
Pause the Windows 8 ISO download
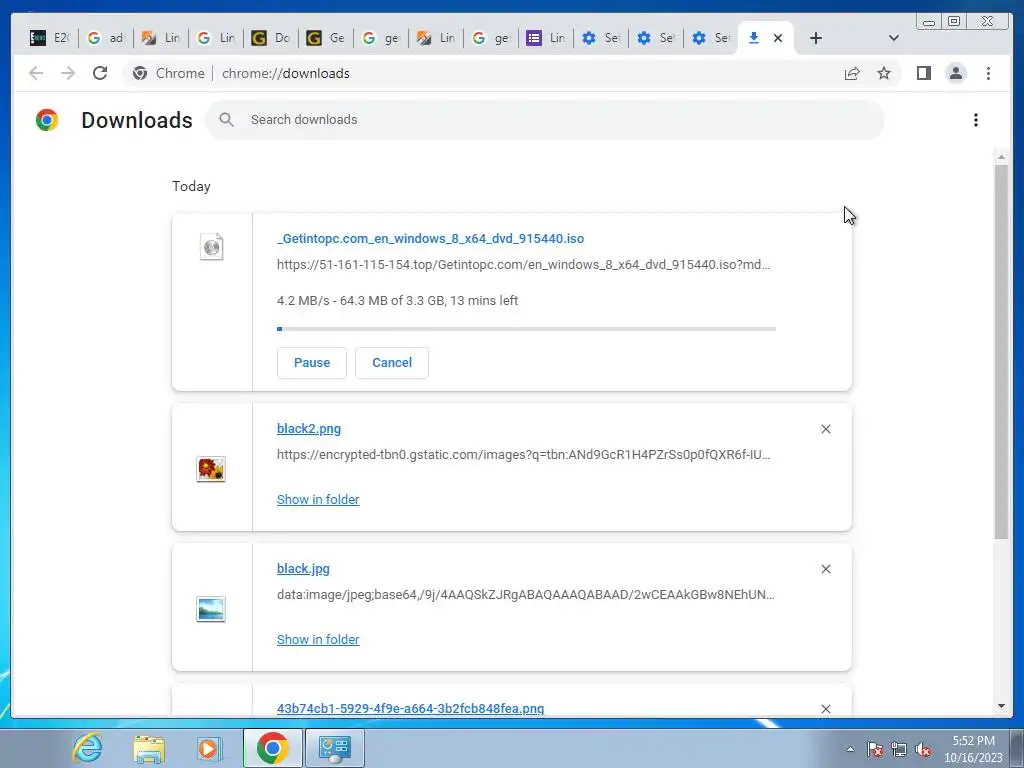click(312, 362)
